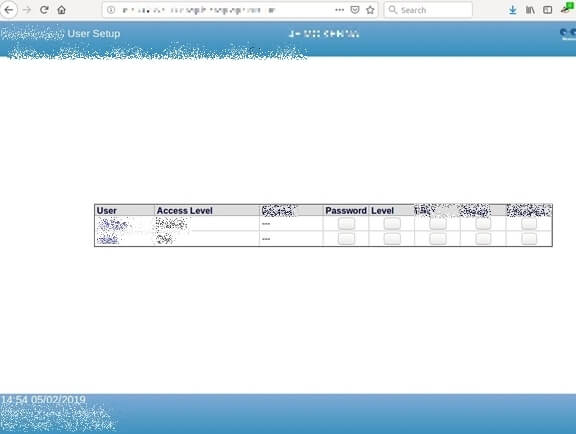Viewport: 576px width, 434px height.
Task: Click the browser back arrow button
Action: (9, 10)
